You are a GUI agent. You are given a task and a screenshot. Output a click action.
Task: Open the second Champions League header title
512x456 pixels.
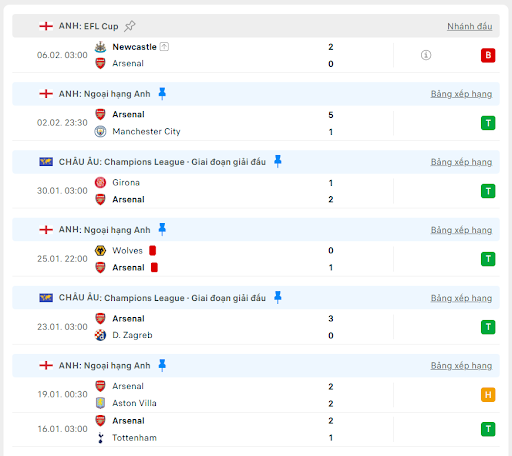pyautogui.click(x=162, y=298)
